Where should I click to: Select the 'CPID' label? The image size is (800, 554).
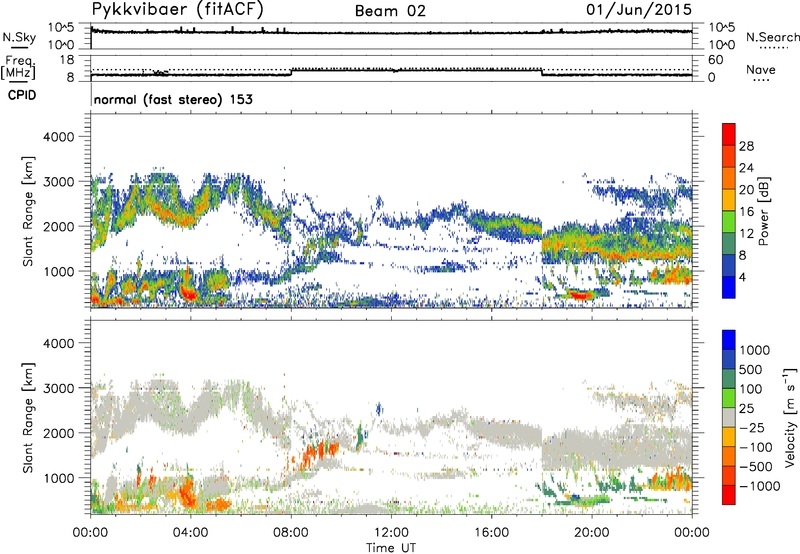(x=22, y=95)
